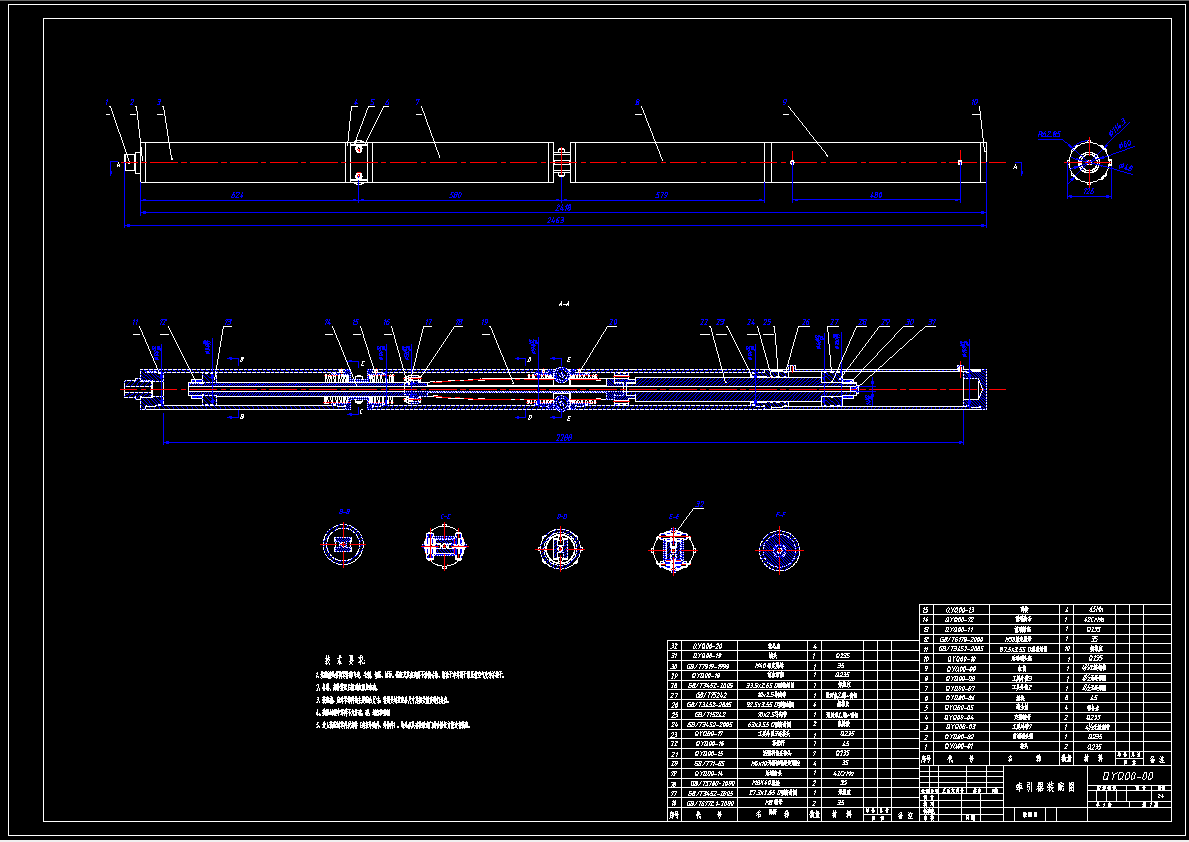The image size is (1189, 842).
Task: Pick balloon number 7 above the top view
Action: point(418,102)
